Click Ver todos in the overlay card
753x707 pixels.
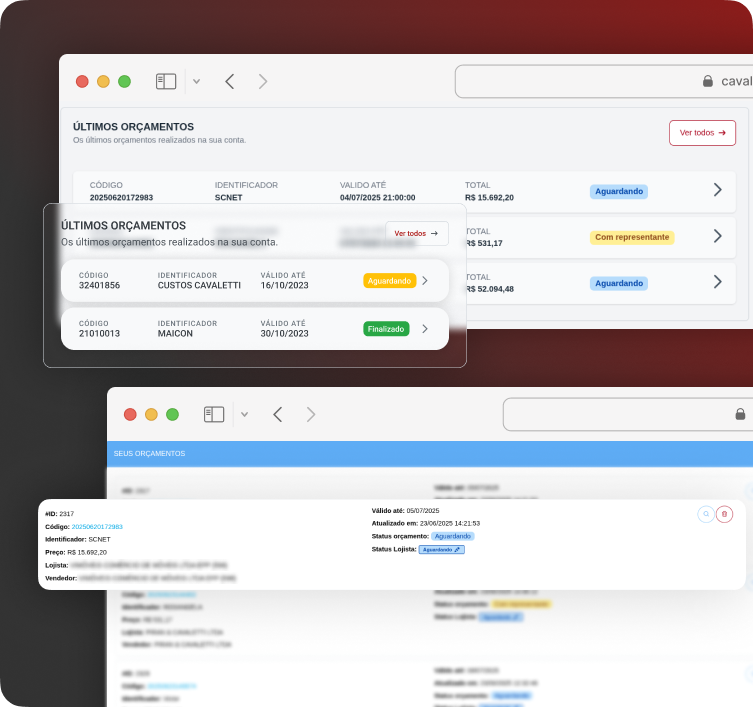(416, 234)
